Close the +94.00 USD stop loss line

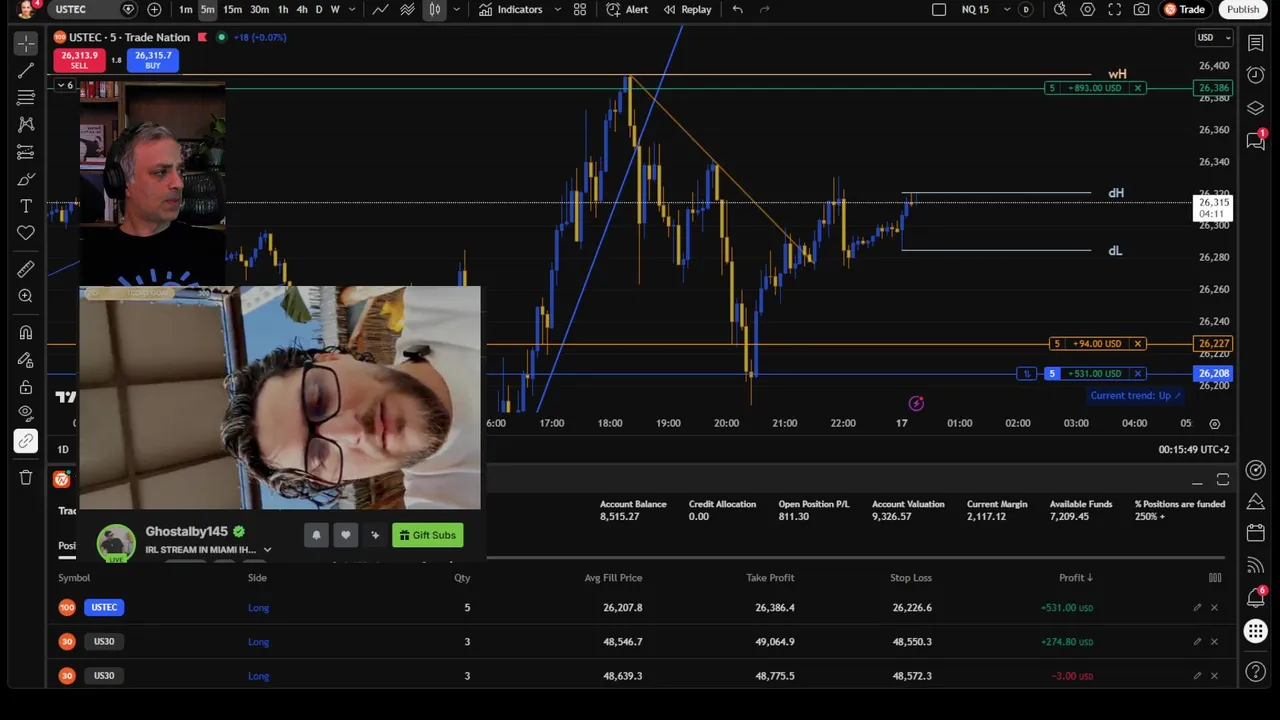point(1137,344)
